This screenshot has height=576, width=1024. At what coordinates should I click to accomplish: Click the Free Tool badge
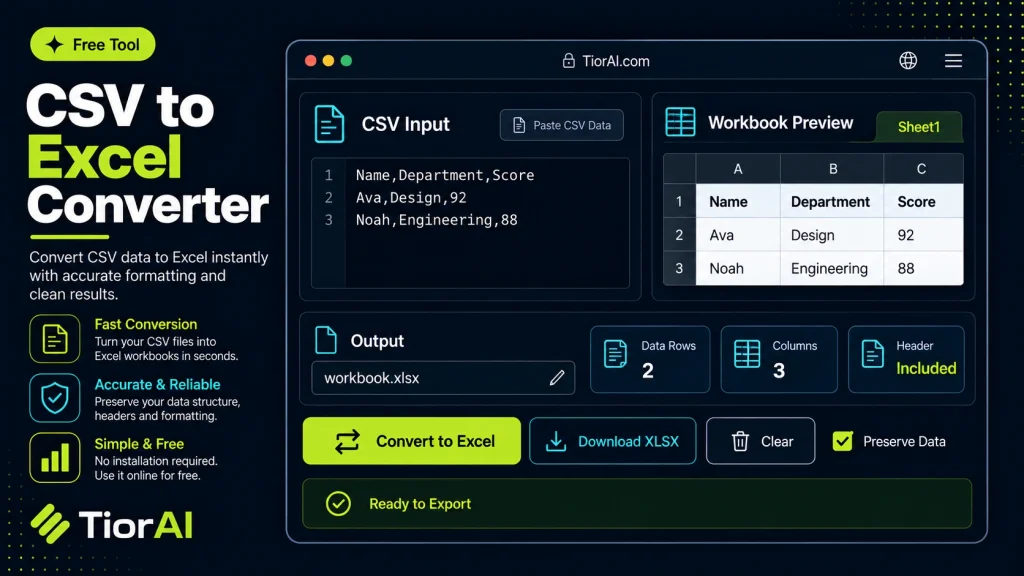[x=93, y=44]
